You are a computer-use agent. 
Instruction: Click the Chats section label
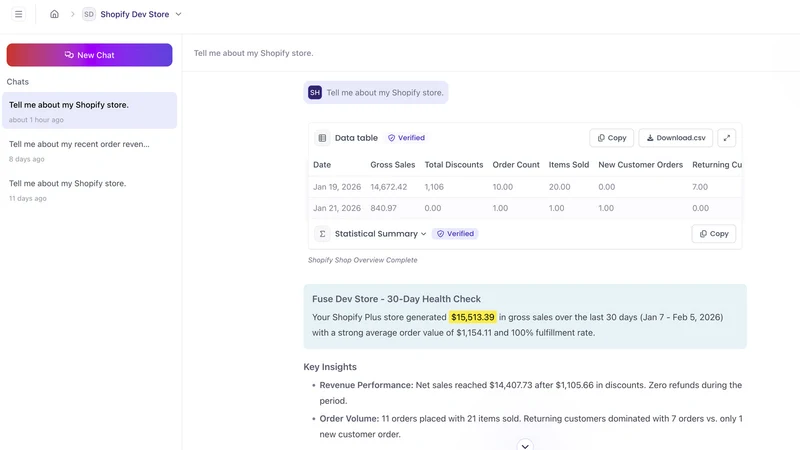pyautogui.click(x=18, y=82)
